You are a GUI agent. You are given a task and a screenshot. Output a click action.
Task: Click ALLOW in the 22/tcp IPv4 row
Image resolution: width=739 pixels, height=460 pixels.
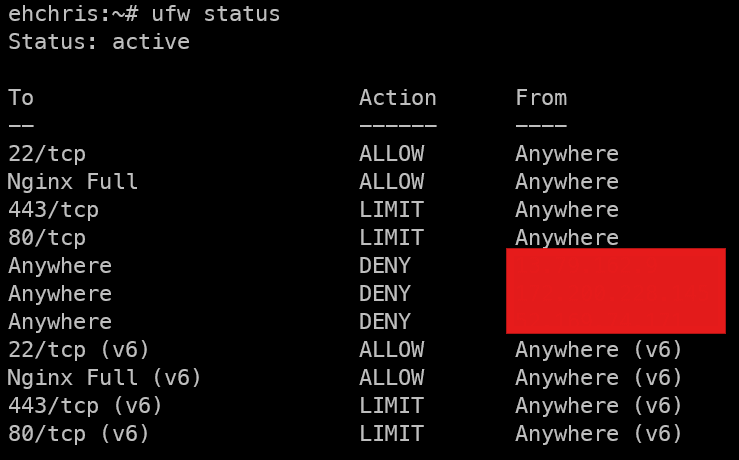click(x=391, y=154)
